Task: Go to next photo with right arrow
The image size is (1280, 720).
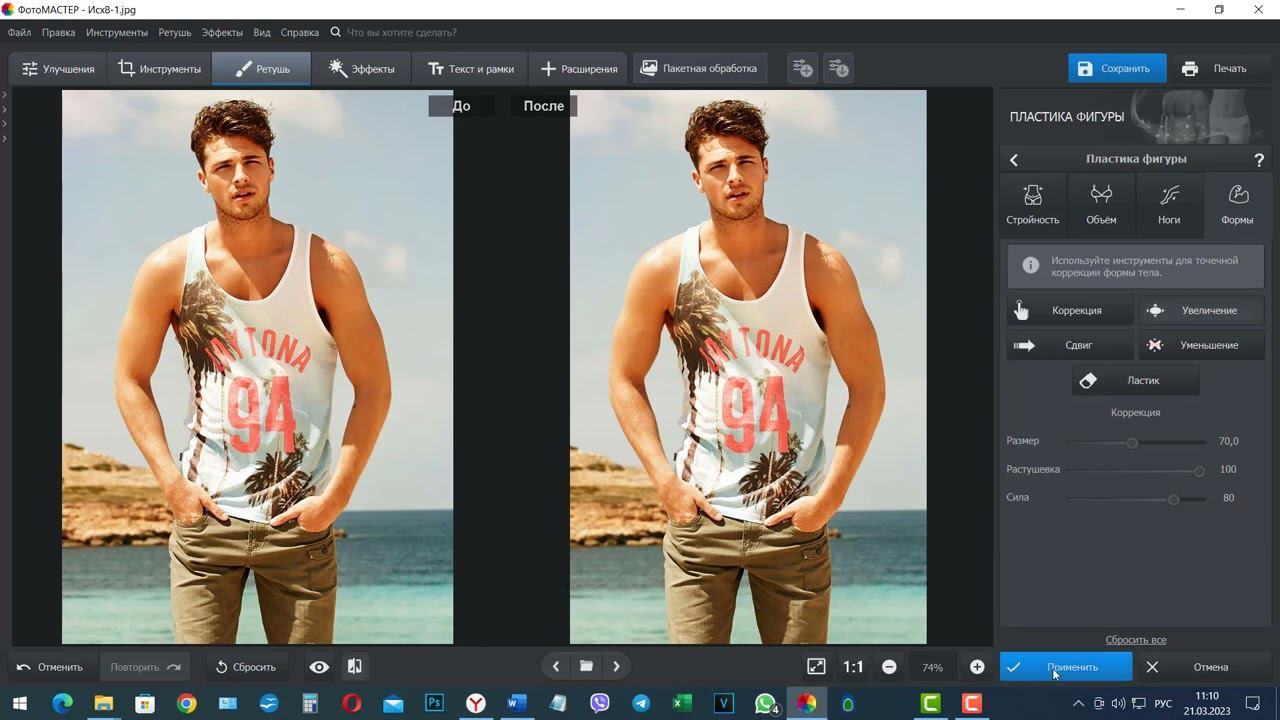Action: (x=616, y=667)
